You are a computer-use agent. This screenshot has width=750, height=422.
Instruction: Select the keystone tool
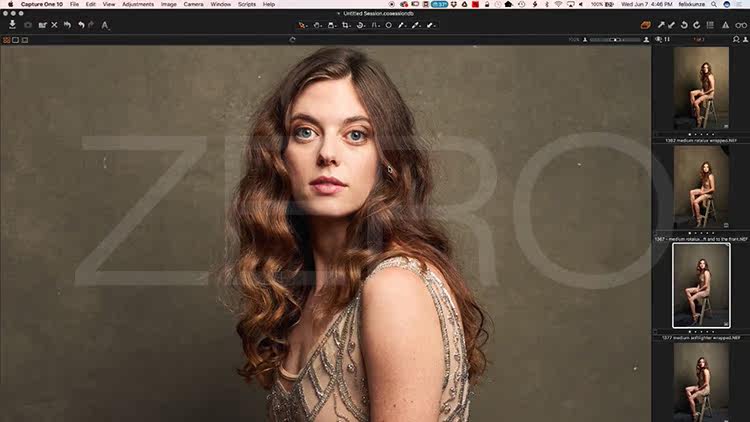[375, 25]
